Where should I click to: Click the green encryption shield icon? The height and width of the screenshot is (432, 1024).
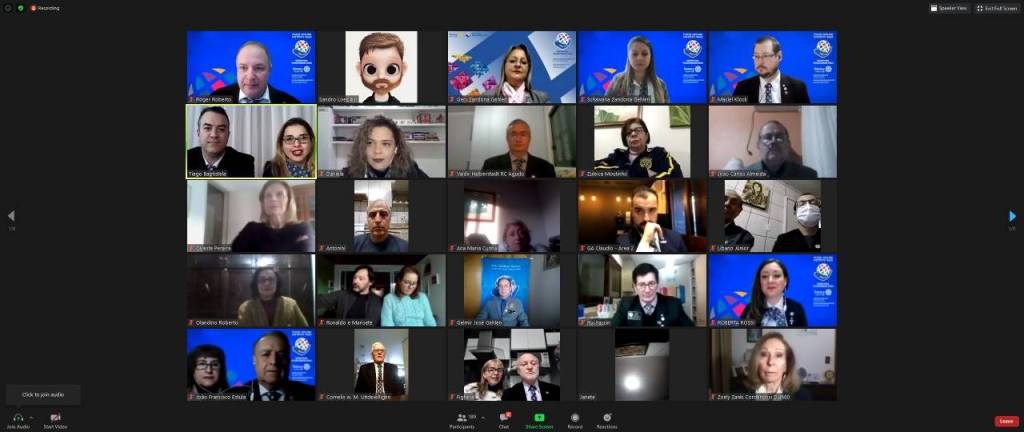(20, 8)
